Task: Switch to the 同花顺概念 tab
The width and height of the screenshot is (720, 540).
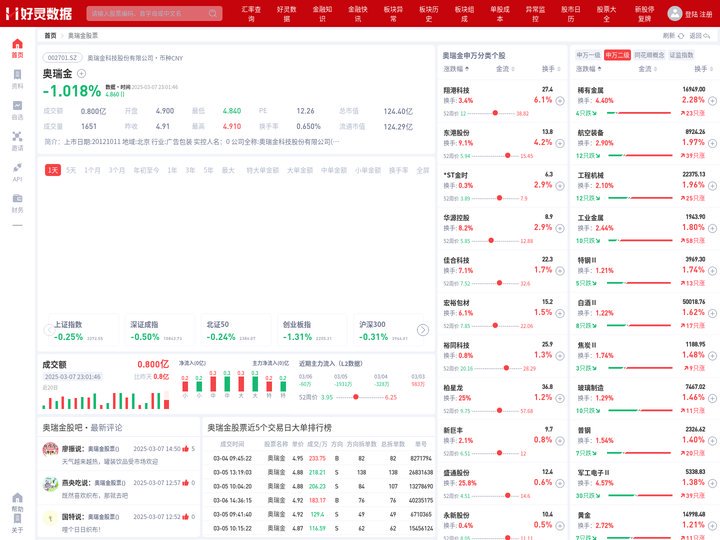Action: click(649, 55)
